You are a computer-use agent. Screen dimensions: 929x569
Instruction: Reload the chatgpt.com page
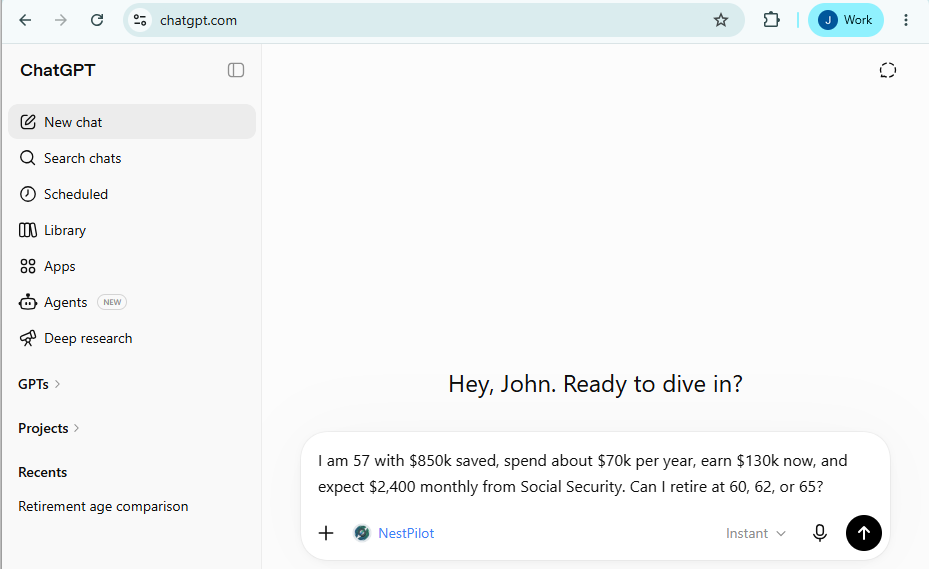97,20
